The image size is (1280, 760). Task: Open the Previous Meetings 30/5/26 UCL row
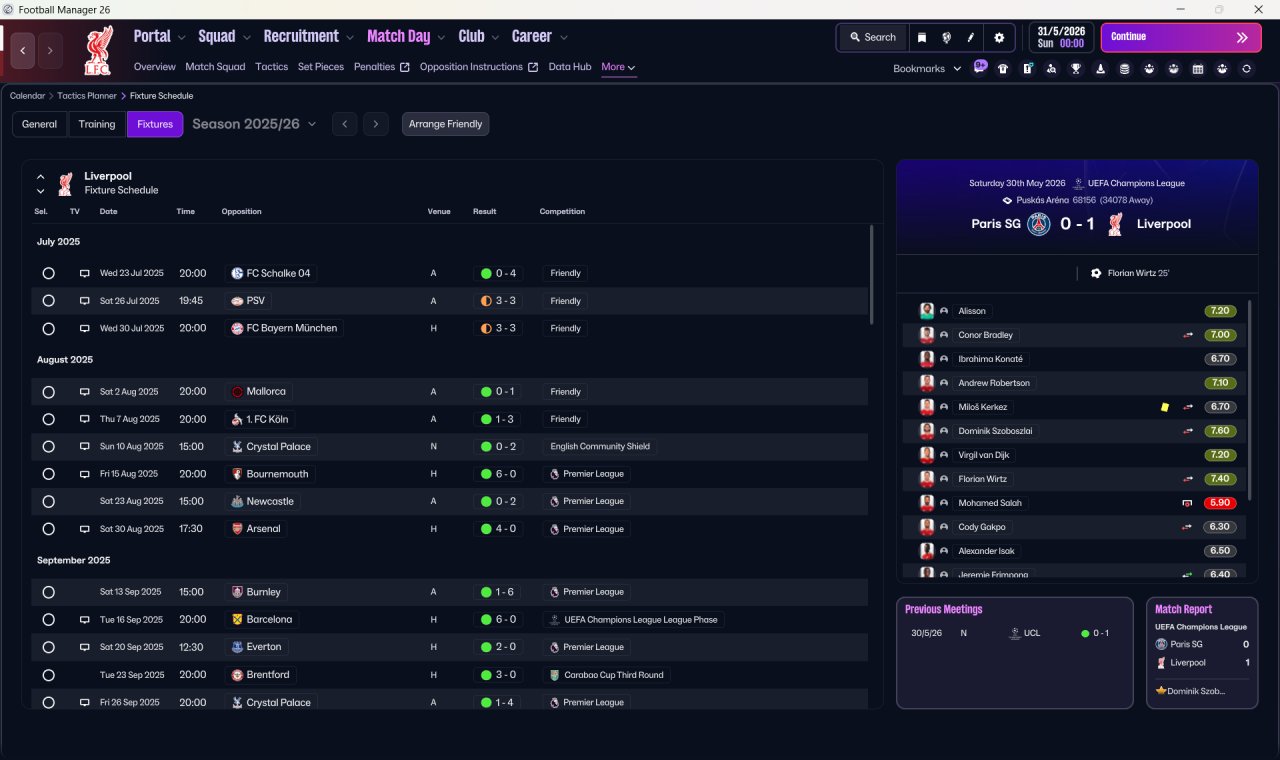coord(1014,633)
